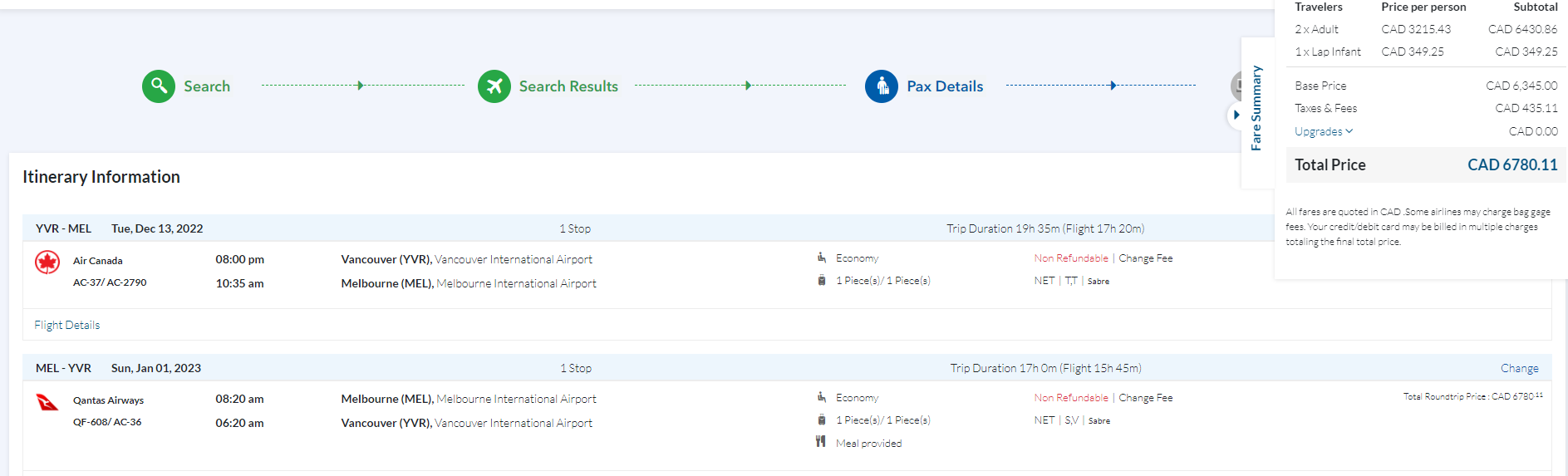Click the baggage icon on Qantas flight row
The image size is (1568, 476).
(x=821, y=420)
